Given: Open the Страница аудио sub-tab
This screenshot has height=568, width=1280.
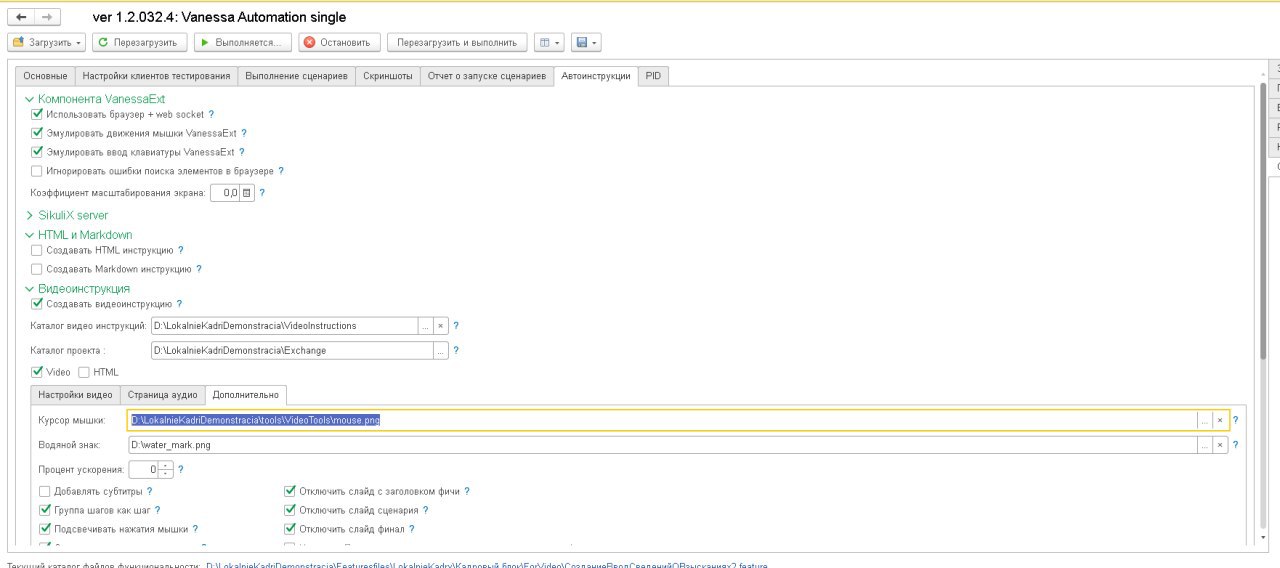Looking at the screenshot, I should (162, 395).
